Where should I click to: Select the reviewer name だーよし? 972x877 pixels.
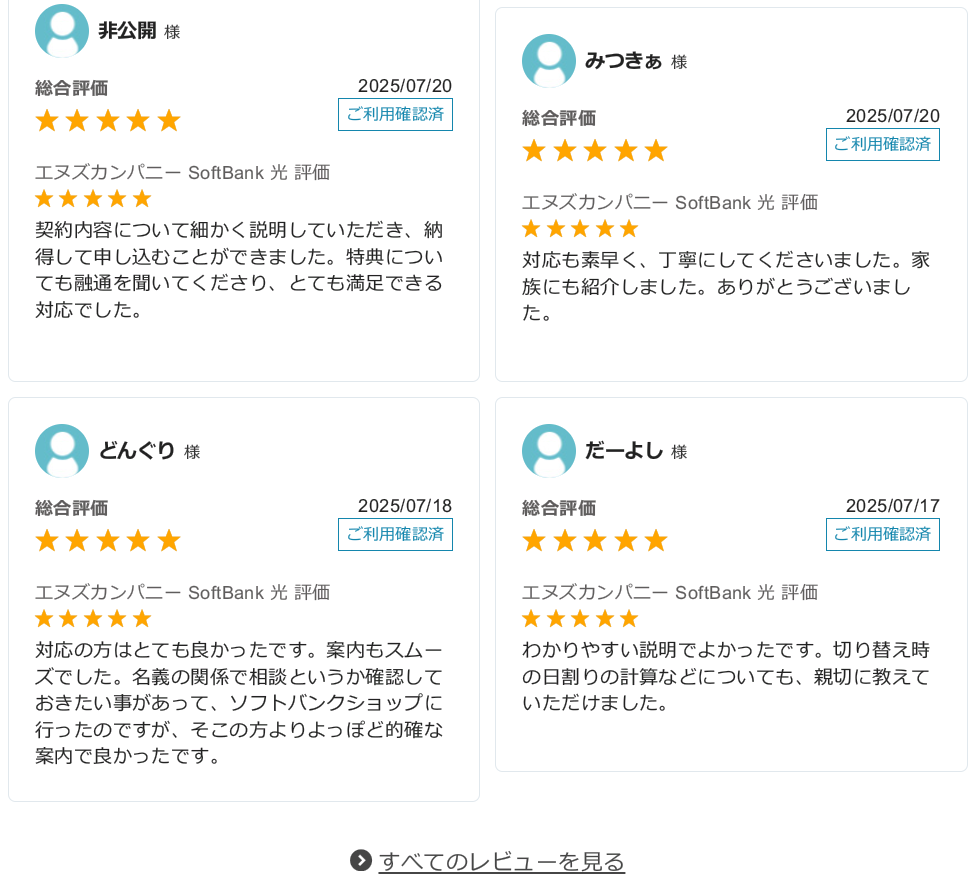pos(624,451)
